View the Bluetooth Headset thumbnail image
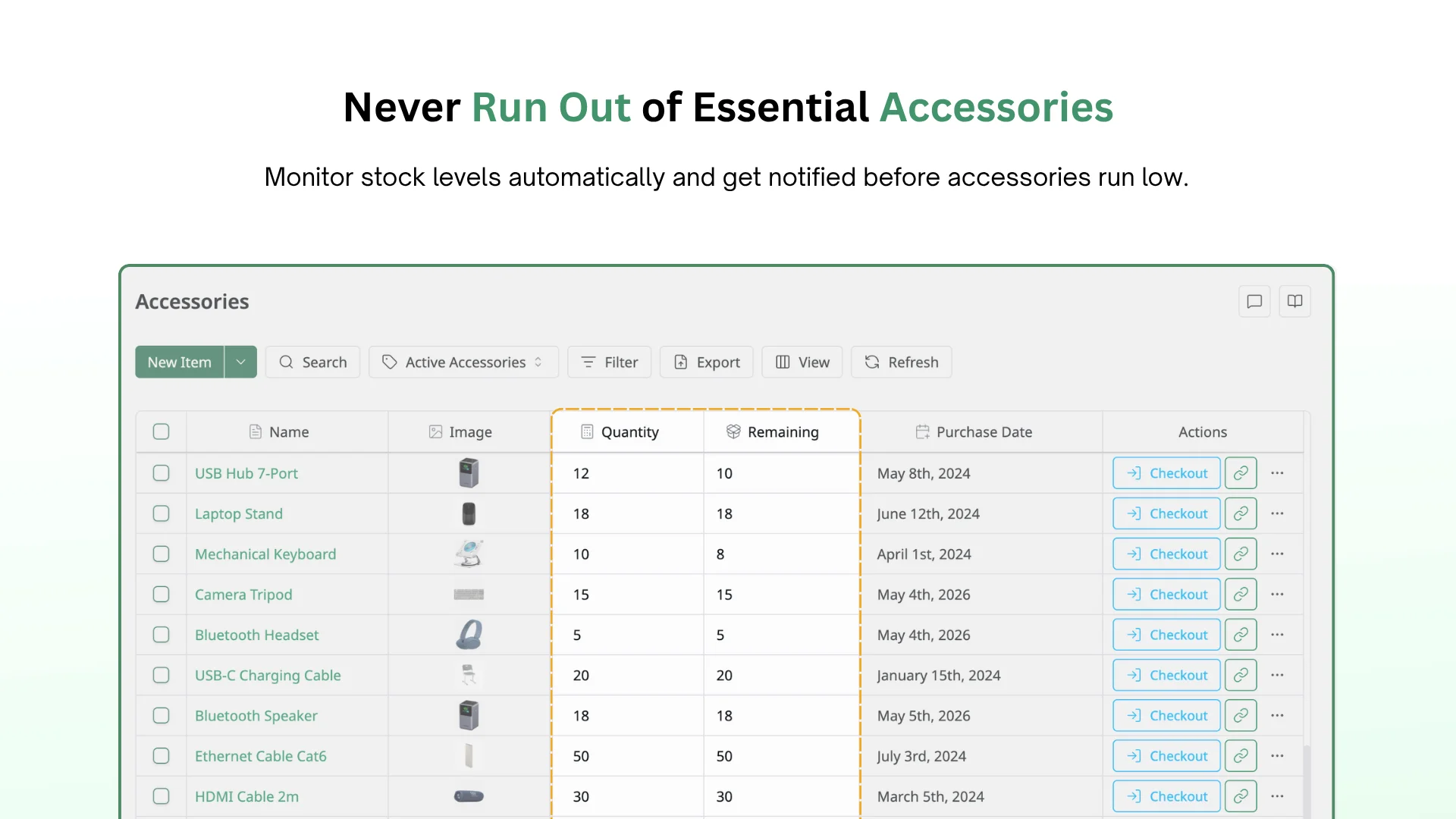1456x819 pixels. [469, 635]
